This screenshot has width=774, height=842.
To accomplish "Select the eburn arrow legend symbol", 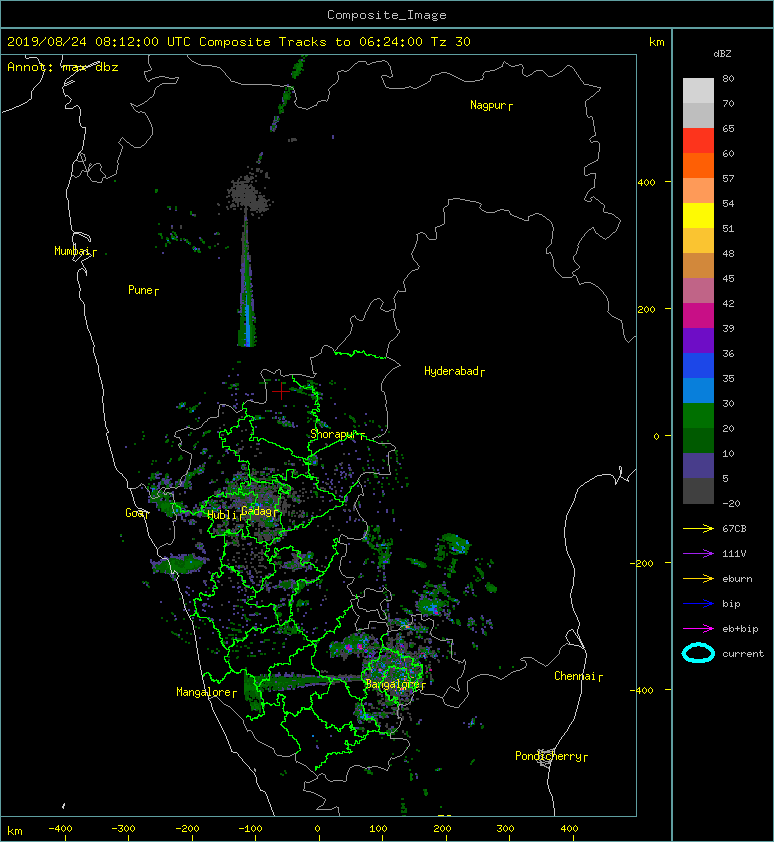I will point(698,579).
